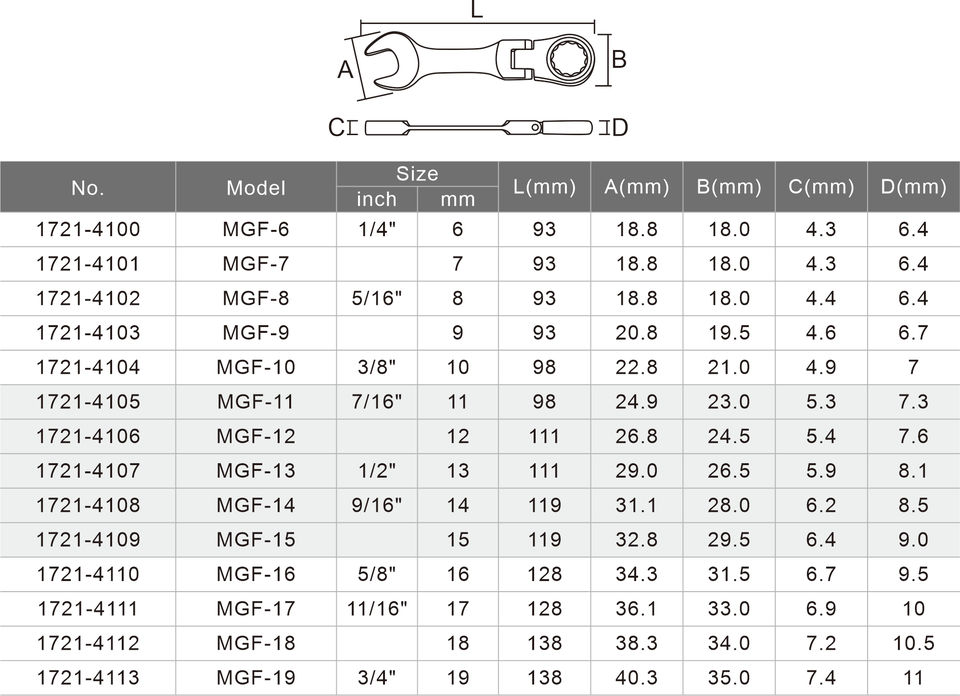960x696 pixels.
Task: Click part number 1721-4100
Action: pos(88,230)
